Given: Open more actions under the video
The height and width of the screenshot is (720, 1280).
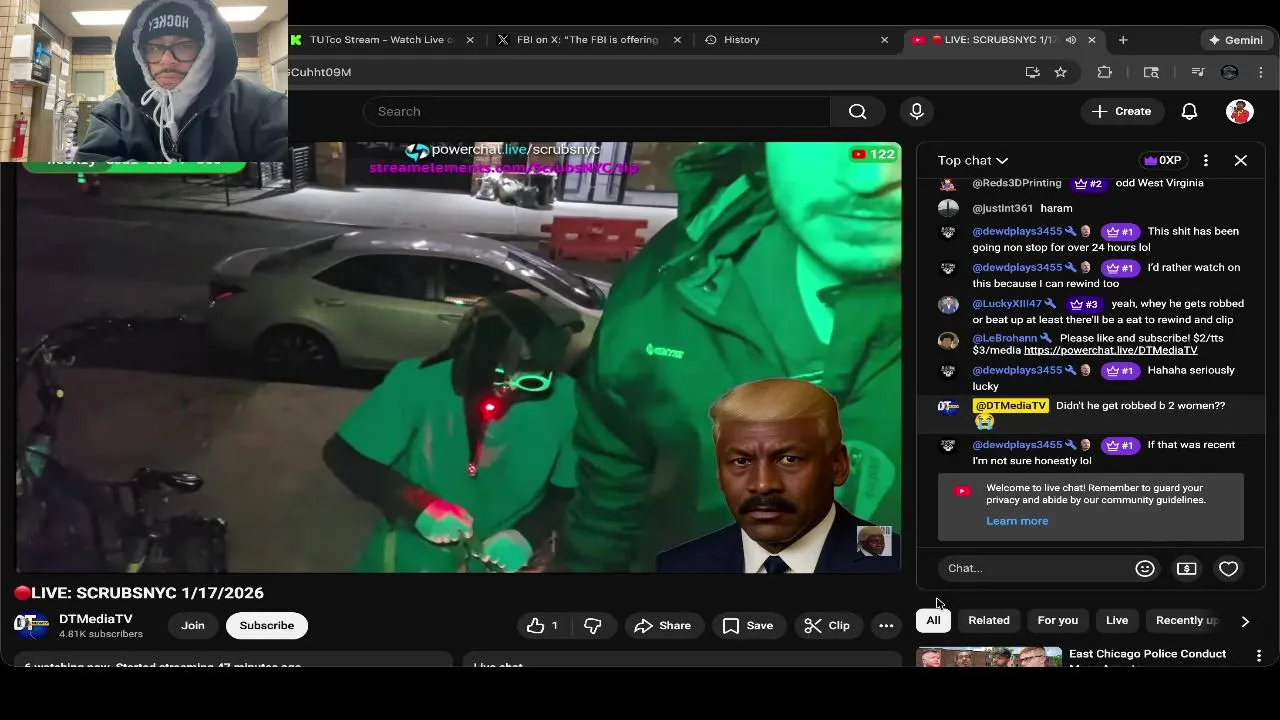Looking at the screenshot, I should coord(886,625).
